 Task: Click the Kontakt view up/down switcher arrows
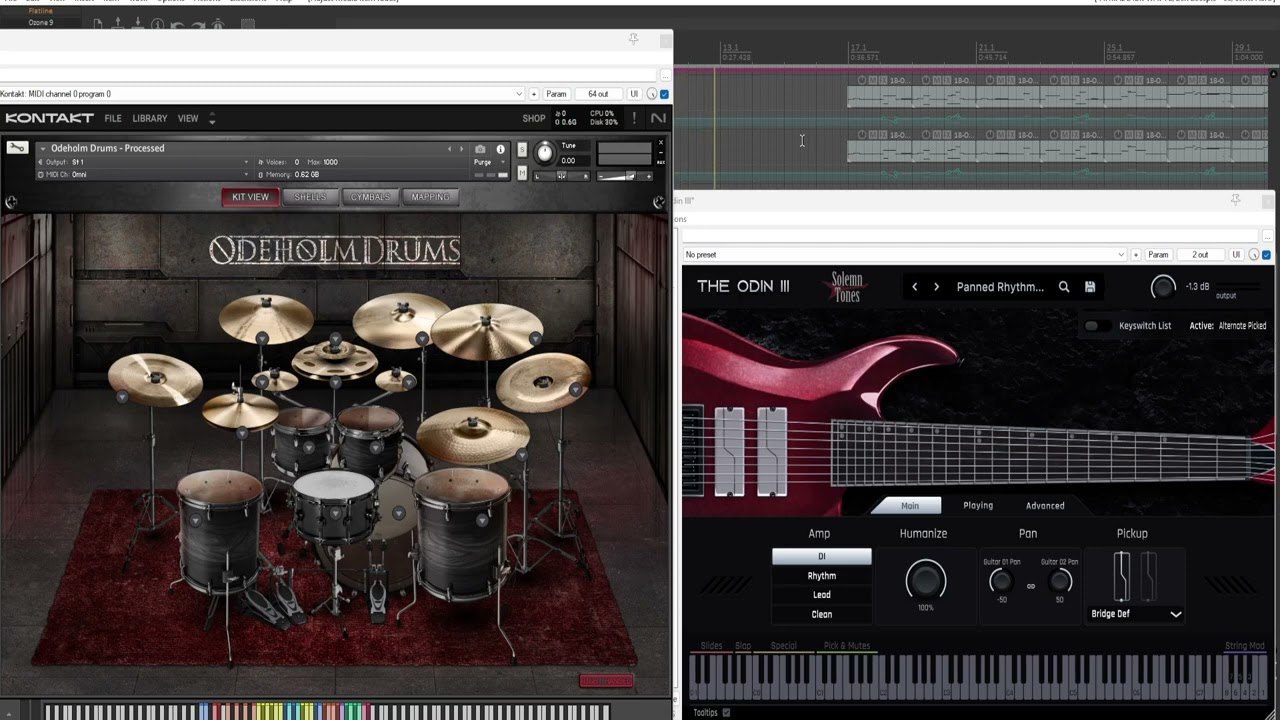(x=212, y=118)
